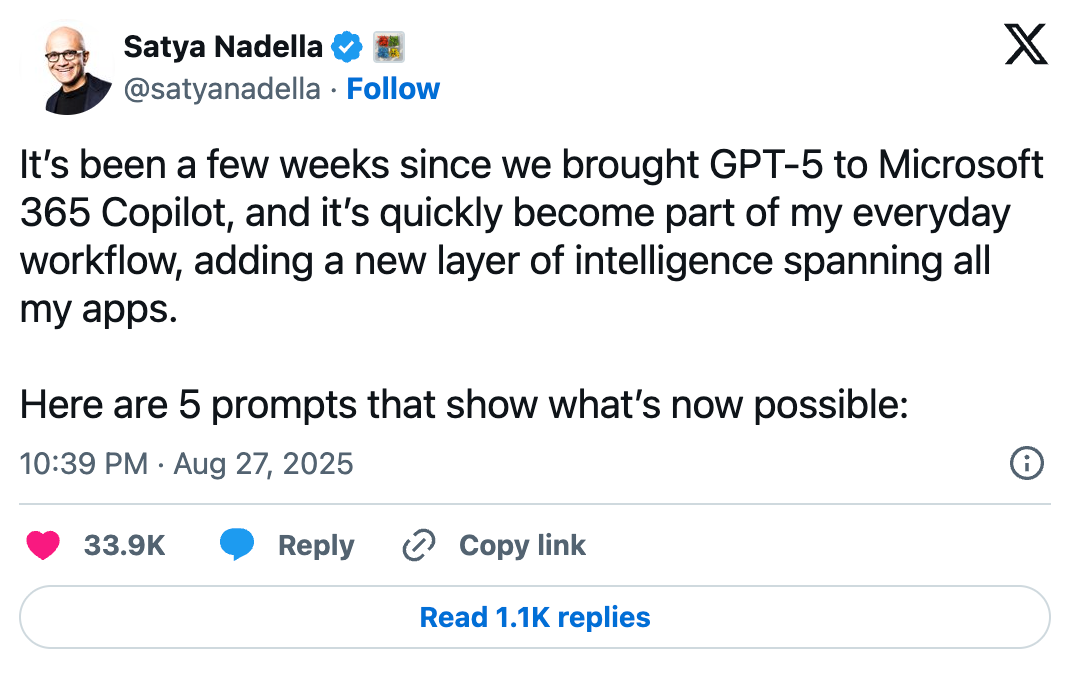Viewport: 1072px width, 674px height.
Task: Open the @satyanadella handle link
Action: click(222, 89)
